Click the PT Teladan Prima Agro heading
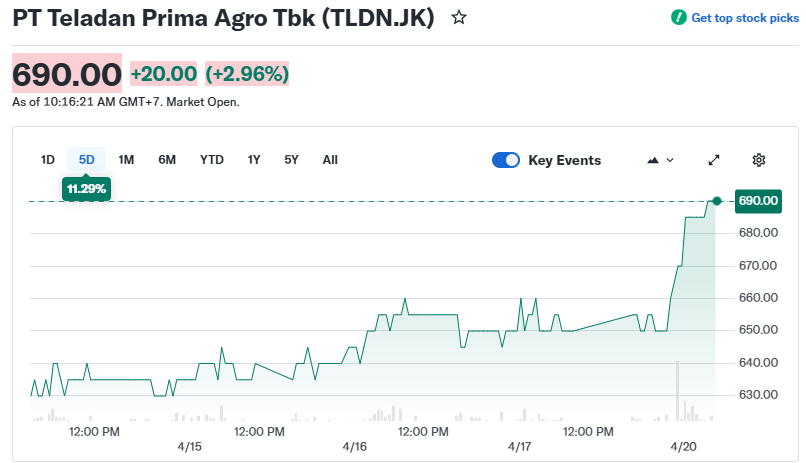The height and width of the screenshot is (463, 806). 223,18
